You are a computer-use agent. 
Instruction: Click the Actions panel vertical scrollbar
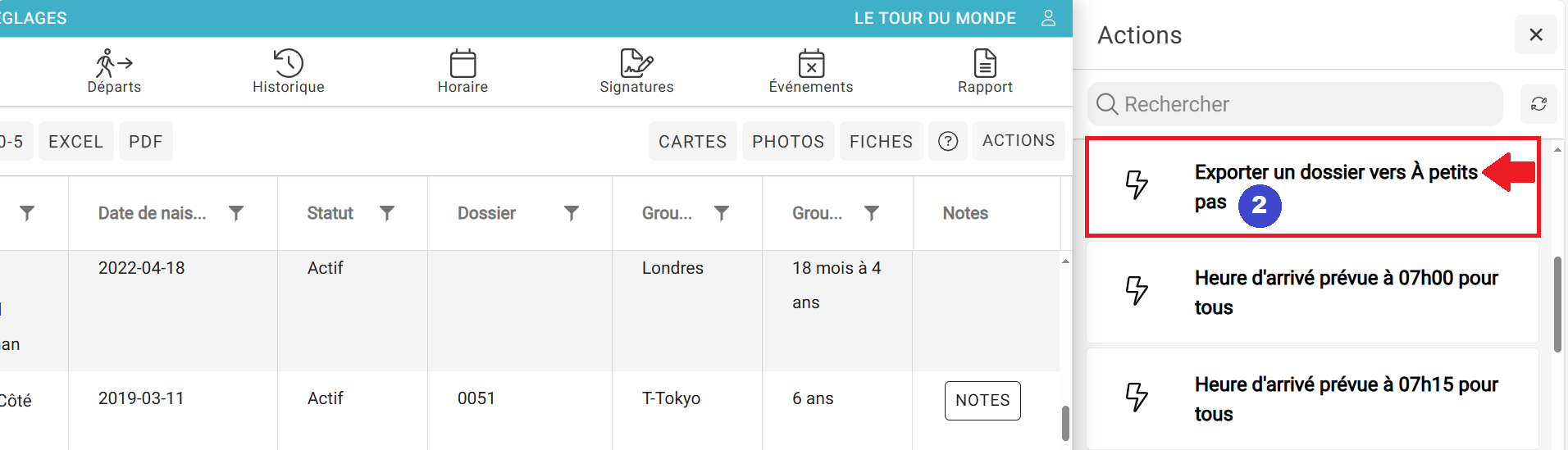(x=1557, y=304)
